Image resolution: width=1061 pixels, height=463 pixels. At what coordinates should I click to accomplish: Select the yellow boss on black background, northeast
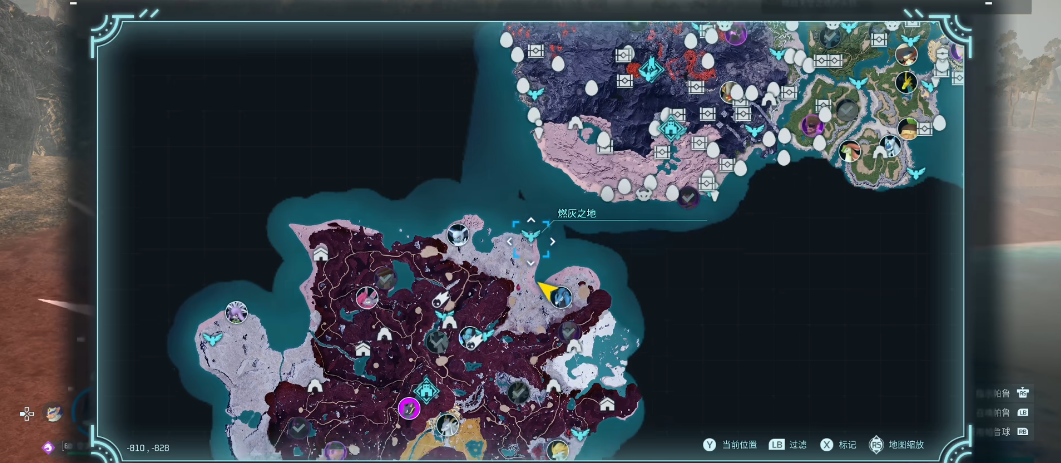pos(906,83)
